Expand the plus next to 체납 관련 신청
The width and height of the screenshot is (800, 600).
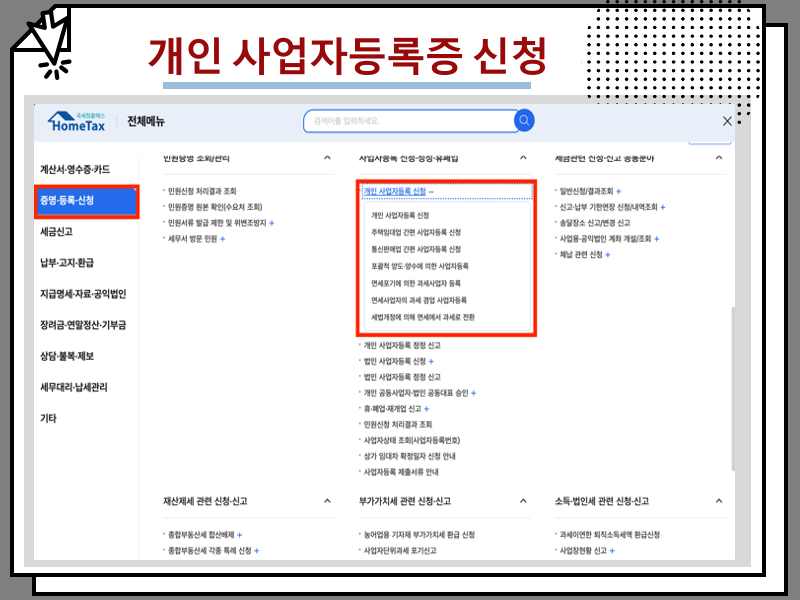[608, 255]
